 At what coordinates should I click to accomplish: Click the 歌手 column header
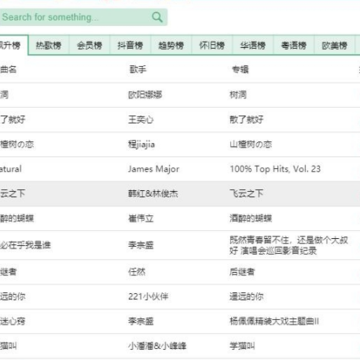138,69
